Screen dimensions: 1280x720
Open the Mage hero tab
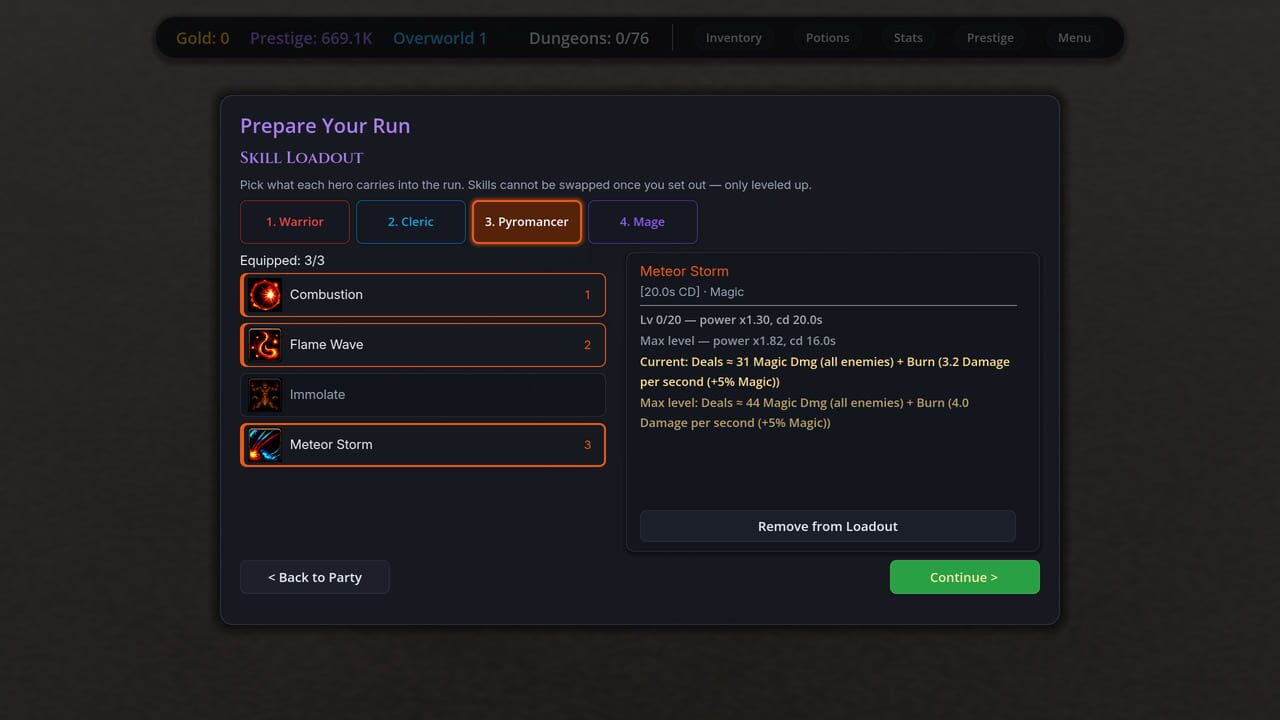tap(642, 222)
